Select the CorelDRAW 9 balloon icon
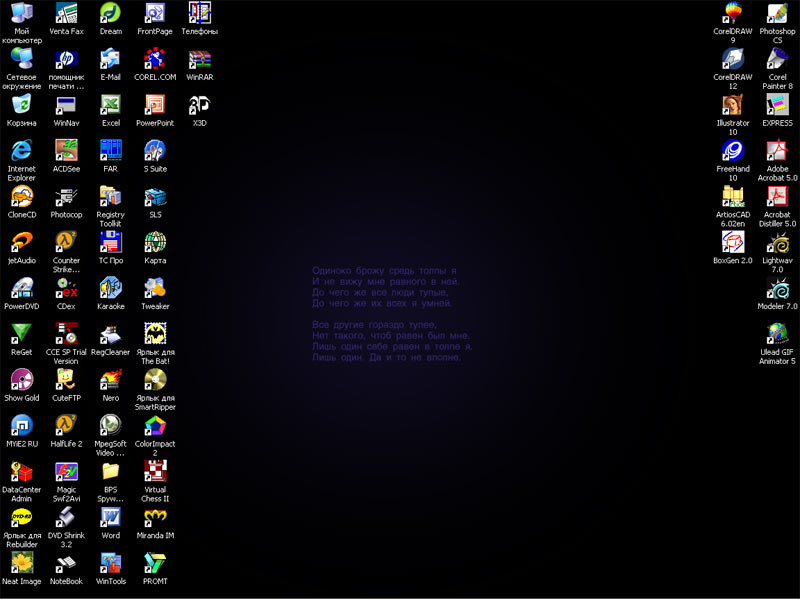Image resolution: width=800 pixels, height=600 pixels. click(x=733, y=13)
